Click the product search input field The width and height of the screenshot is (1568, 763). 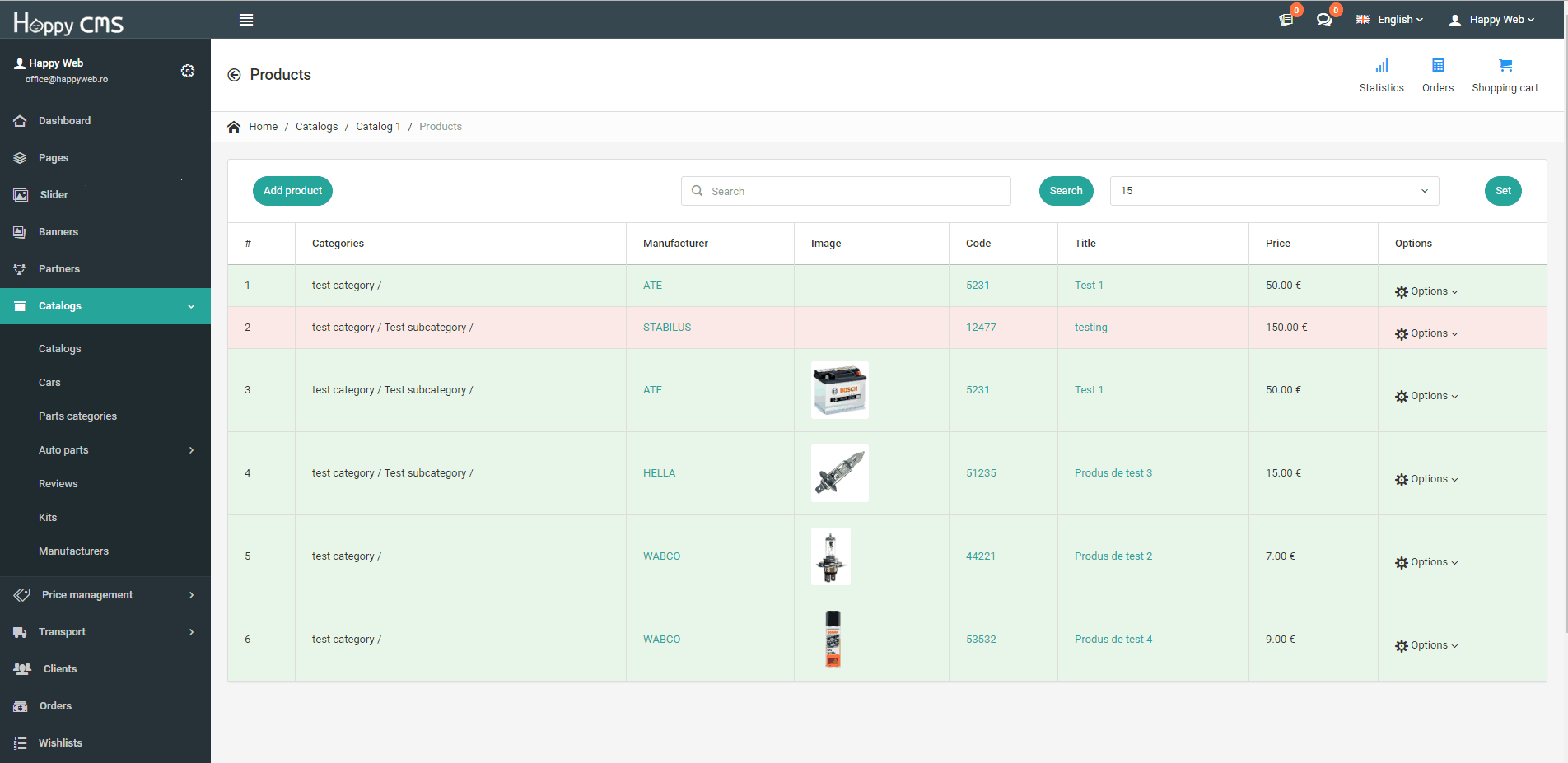click(x=846, y=191)
